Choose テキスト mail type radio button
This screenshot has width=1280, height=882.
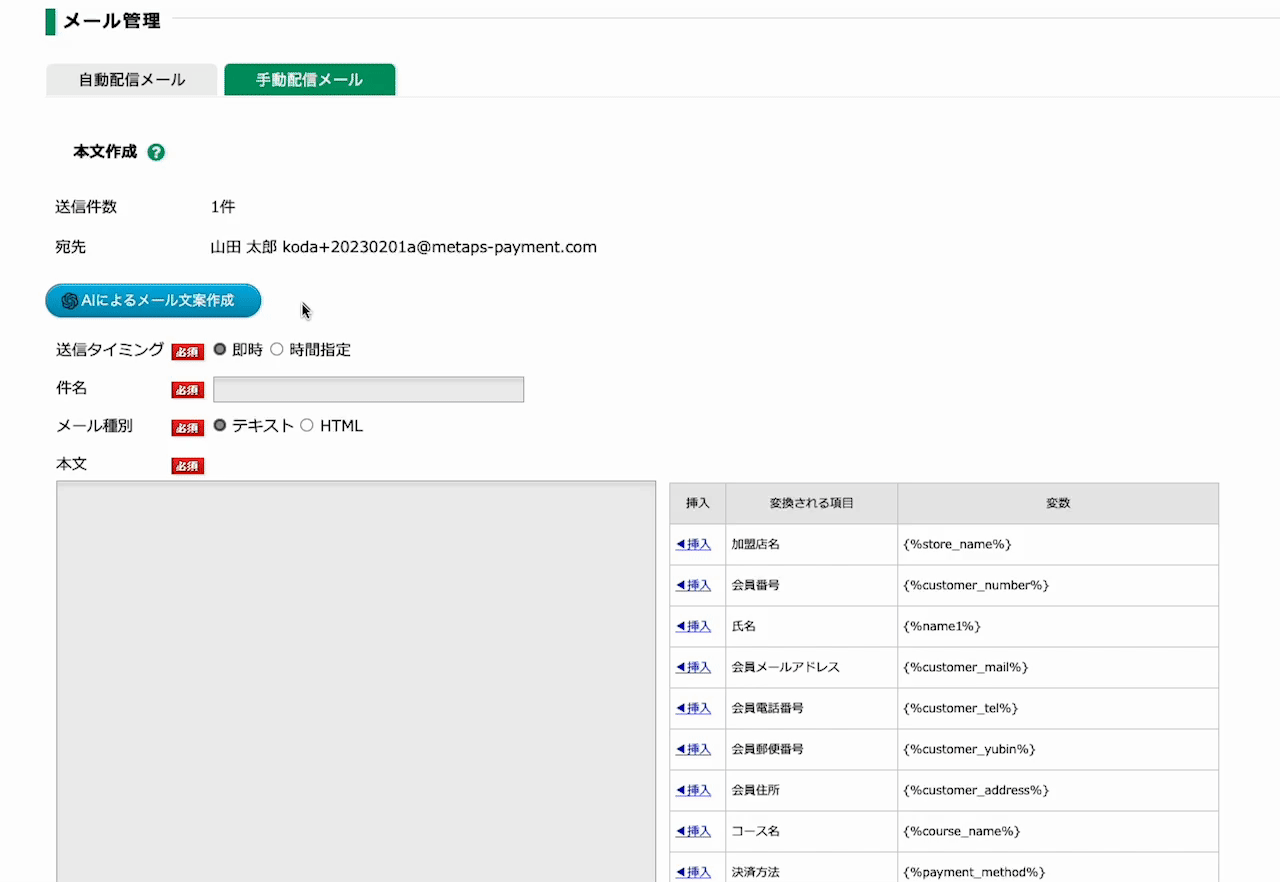(x=221, y=426)
